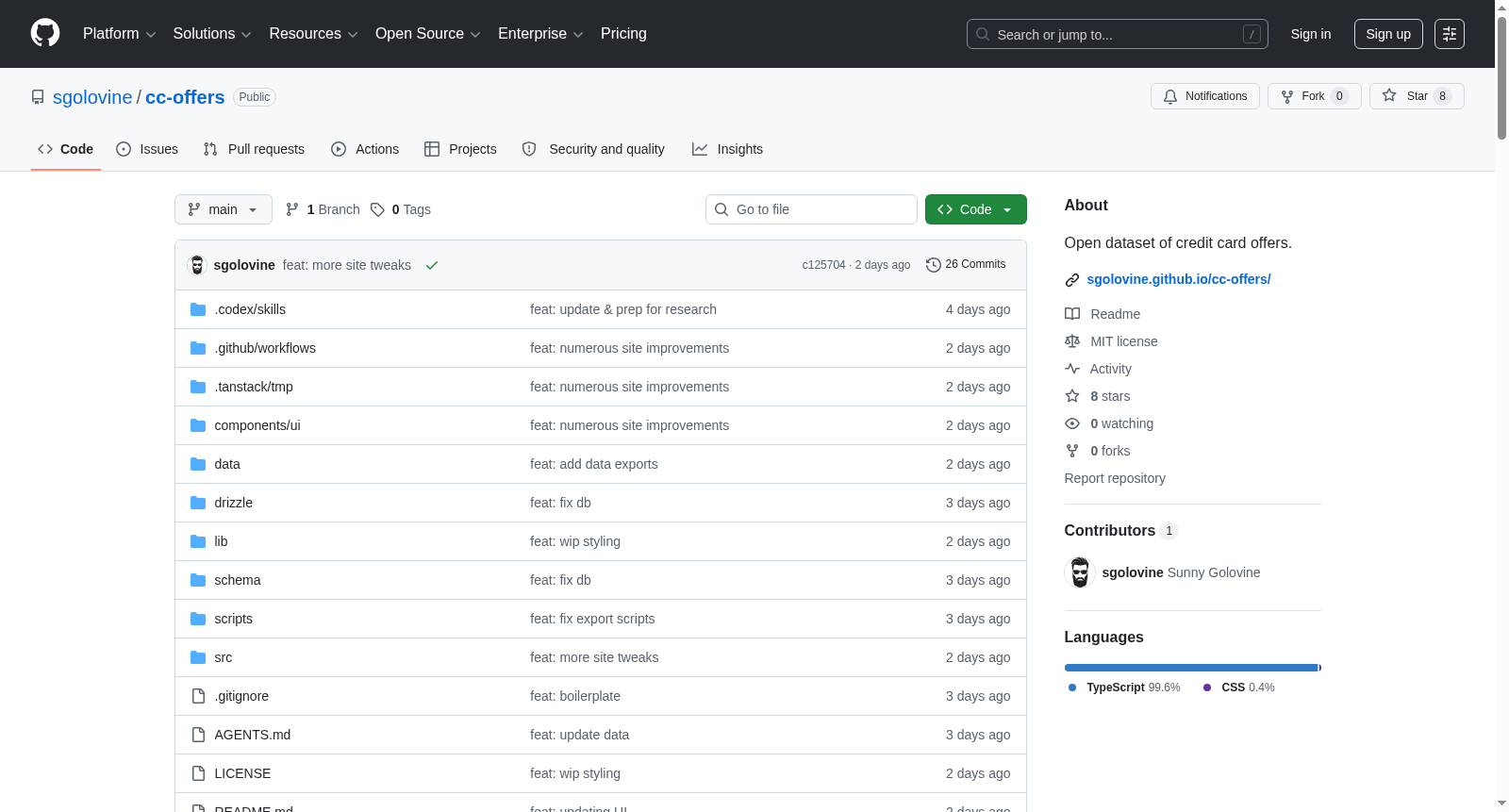Expand the Platform navigation menu
1509x812 pixels.
tap(120, 34)
